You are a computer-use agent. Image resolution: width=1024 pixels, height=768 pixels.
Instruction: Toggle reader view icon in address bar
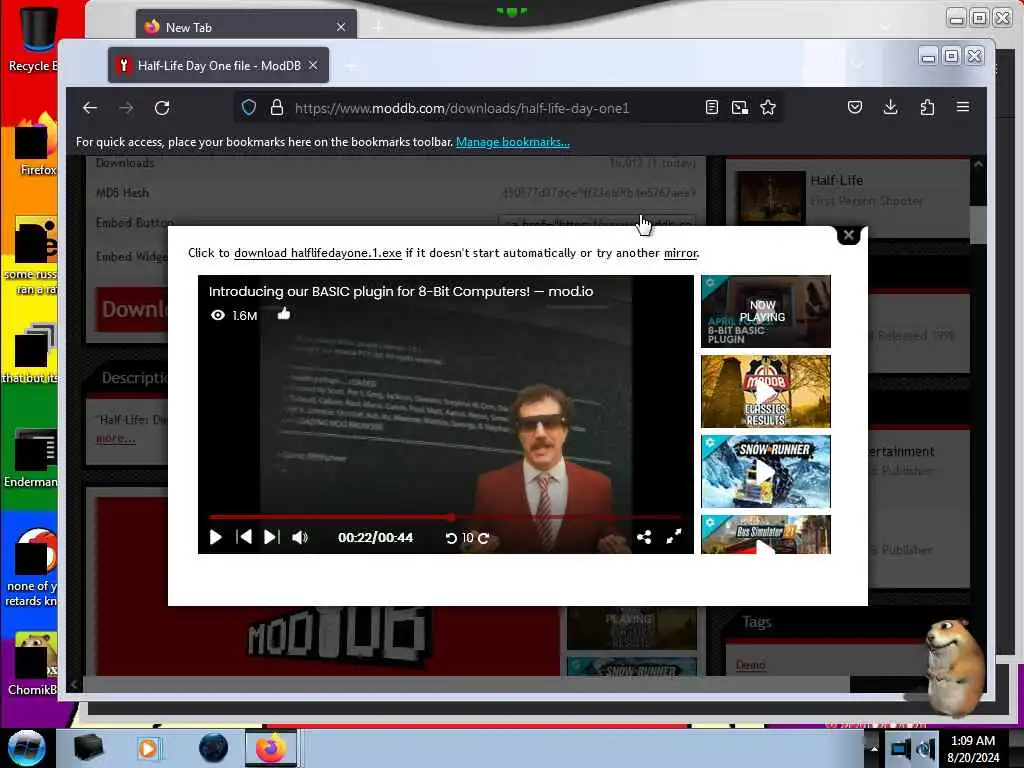coord(712,108)
